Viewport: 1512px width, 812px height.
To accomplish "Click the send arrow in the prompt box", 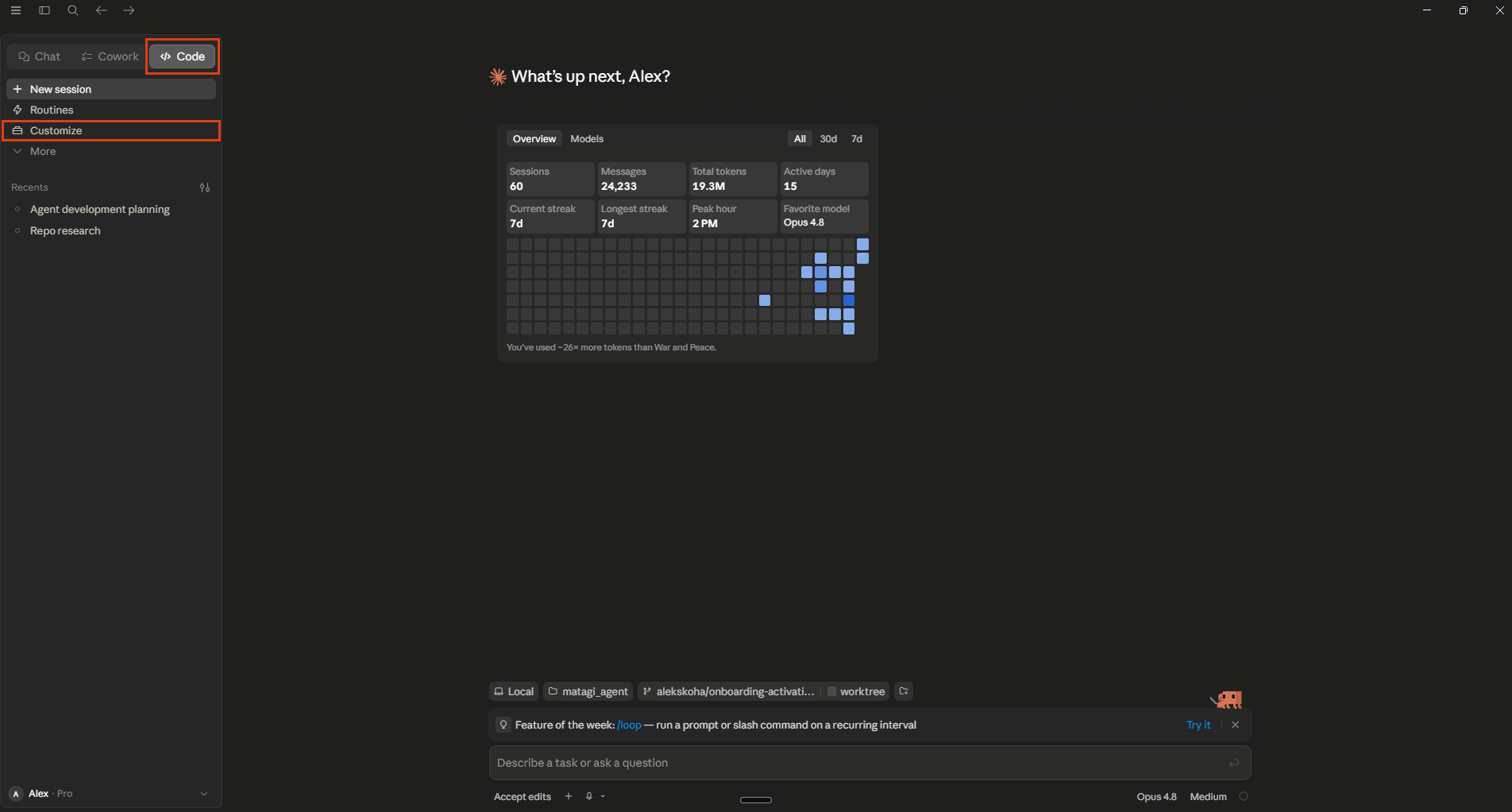I will coord(1234,763).
